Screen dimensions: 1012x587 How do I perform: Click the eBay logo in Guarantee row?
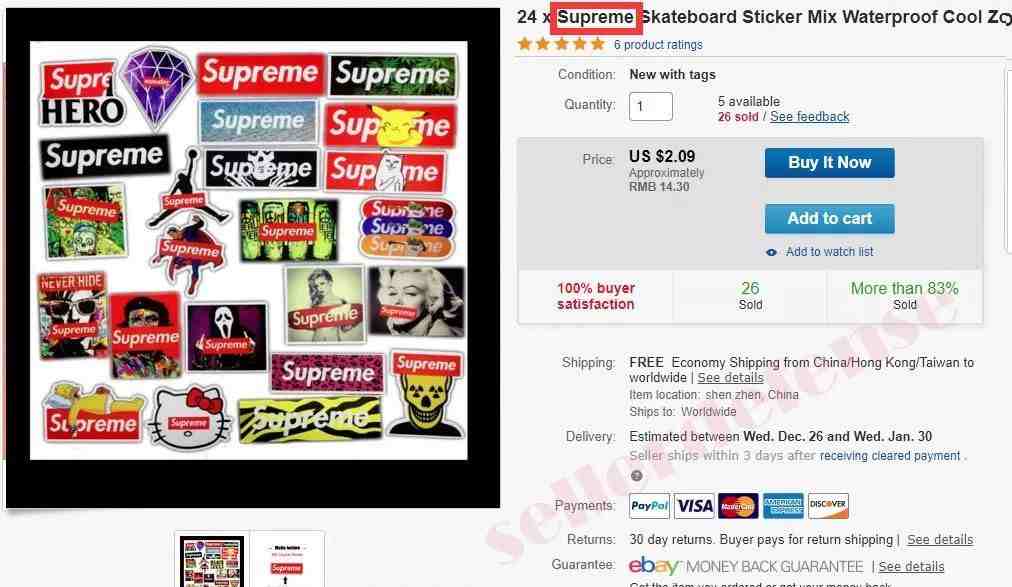pos(654,566)
